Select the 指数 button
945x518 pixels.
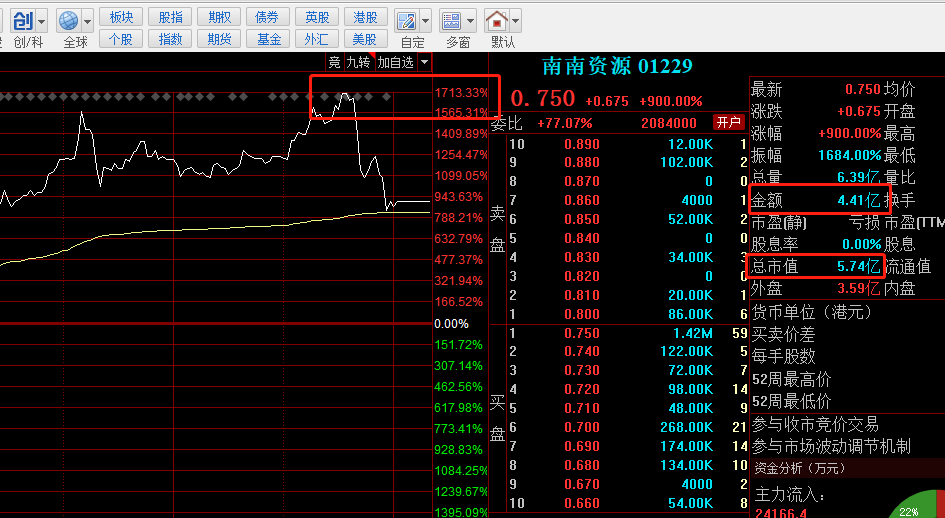[x=171, y=39]
